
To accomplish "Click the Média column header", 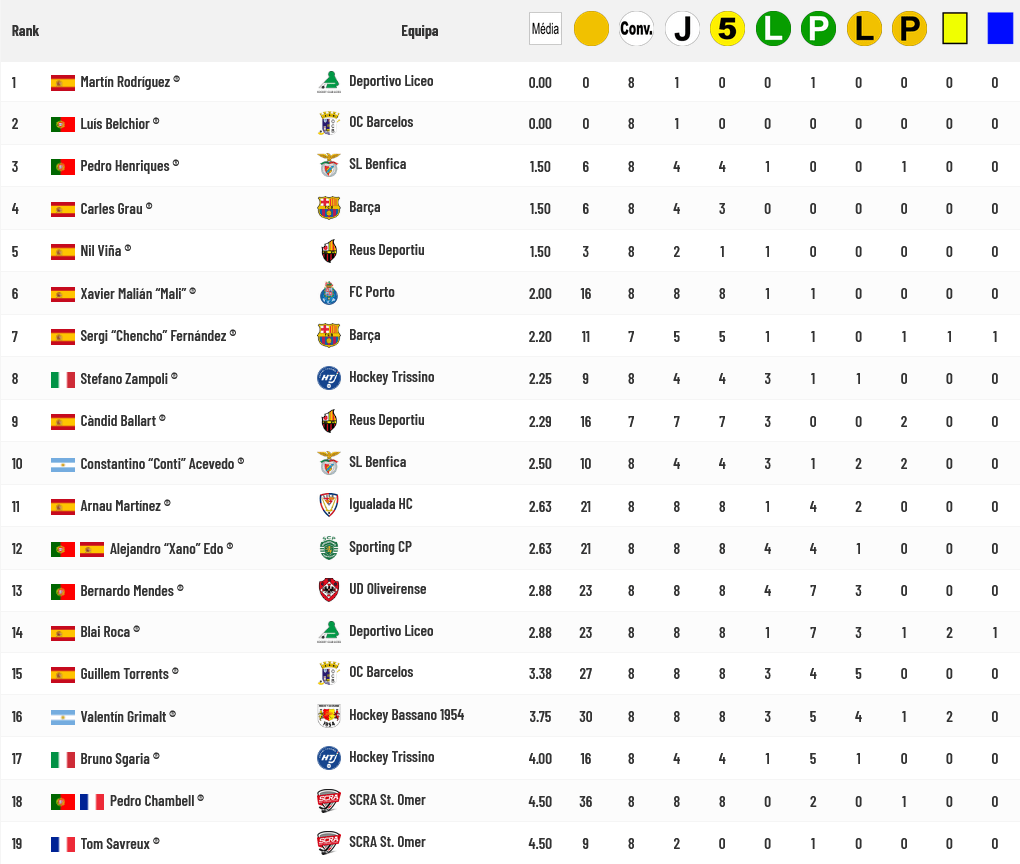I will pos(545,29).
